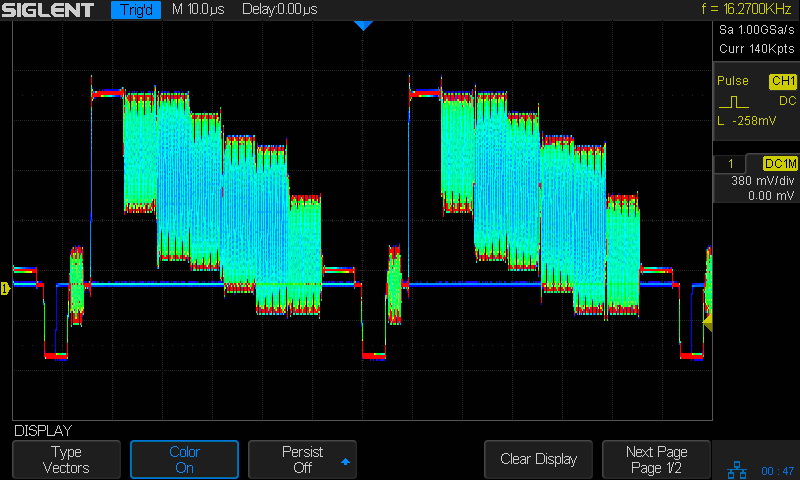The width and height of the screenshot is (800, 480).
Task: Click the yellow CH1 trigger source badge
Action: pos(782,81)
